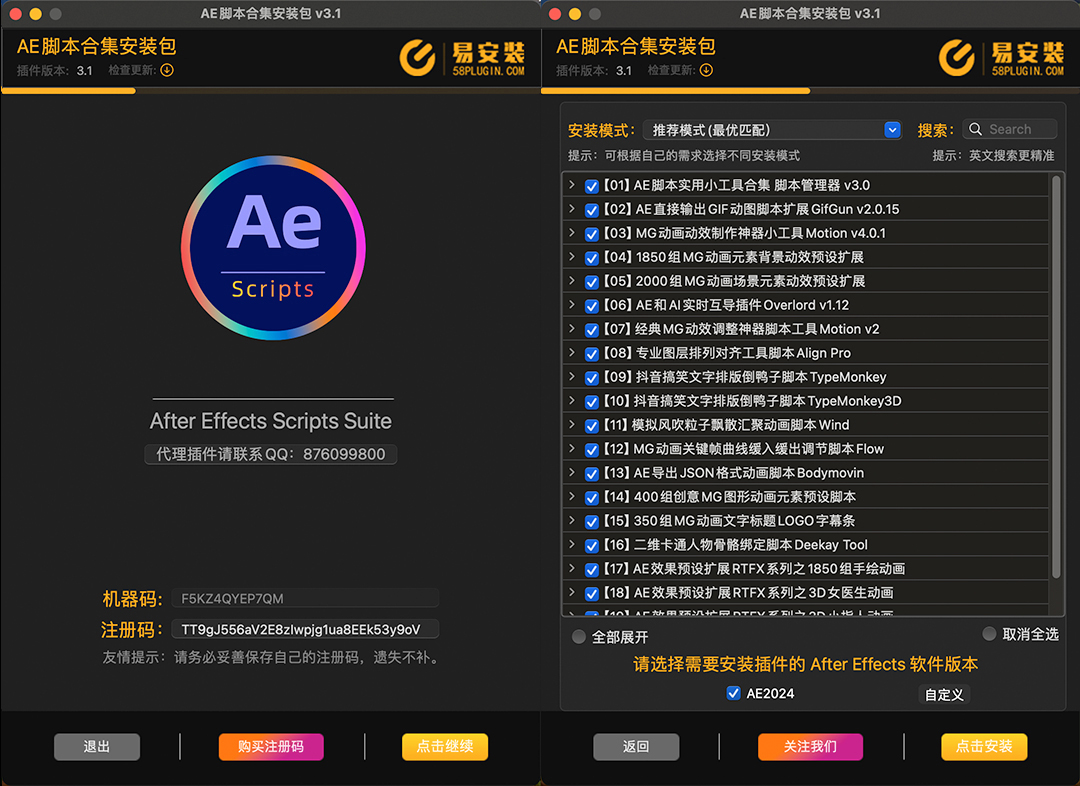
Task: Click the text '代理插件请联系QQ：876099800'
Action: pyautogui.click(x=271, y=455)
